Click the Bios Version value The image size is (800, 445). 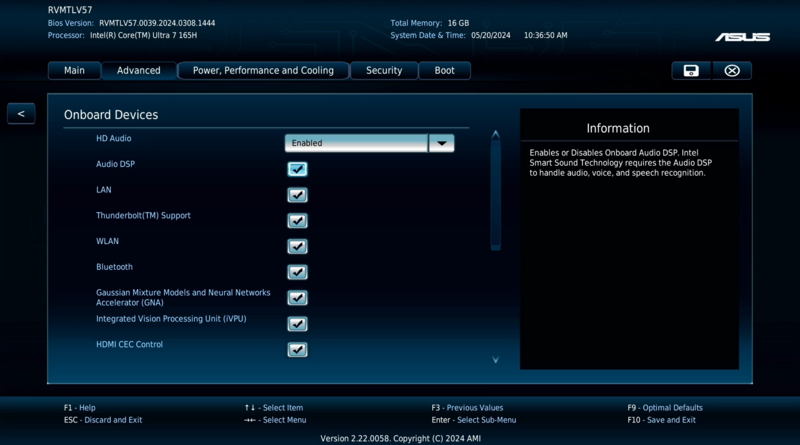[157, 23]
